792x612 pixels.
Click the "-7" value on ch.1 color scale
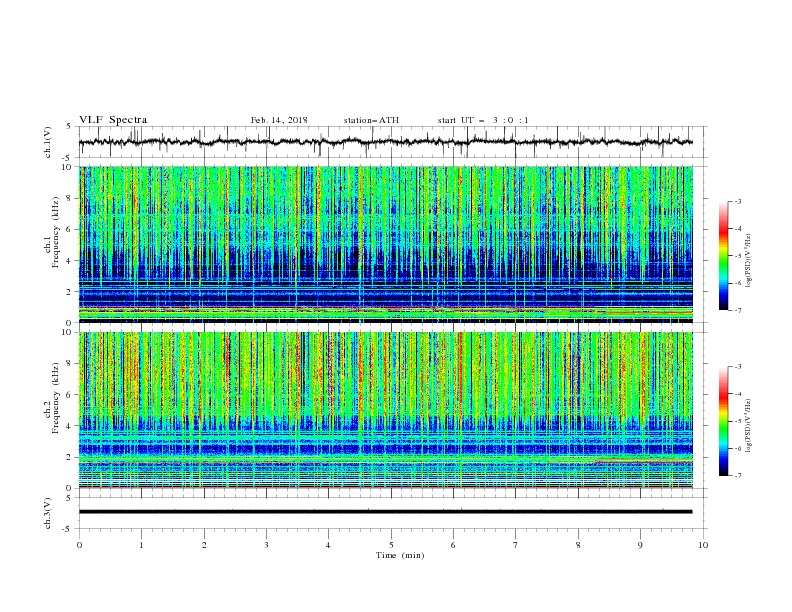click(x=737, y=311)
